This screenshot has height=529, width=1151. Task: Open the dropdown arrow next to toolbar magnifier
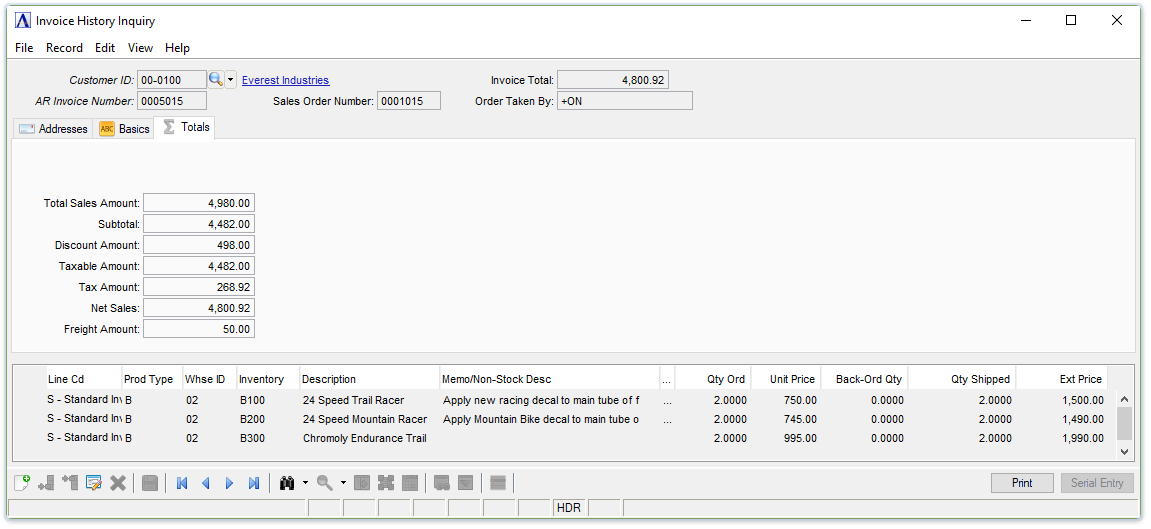tap(342, 483)
